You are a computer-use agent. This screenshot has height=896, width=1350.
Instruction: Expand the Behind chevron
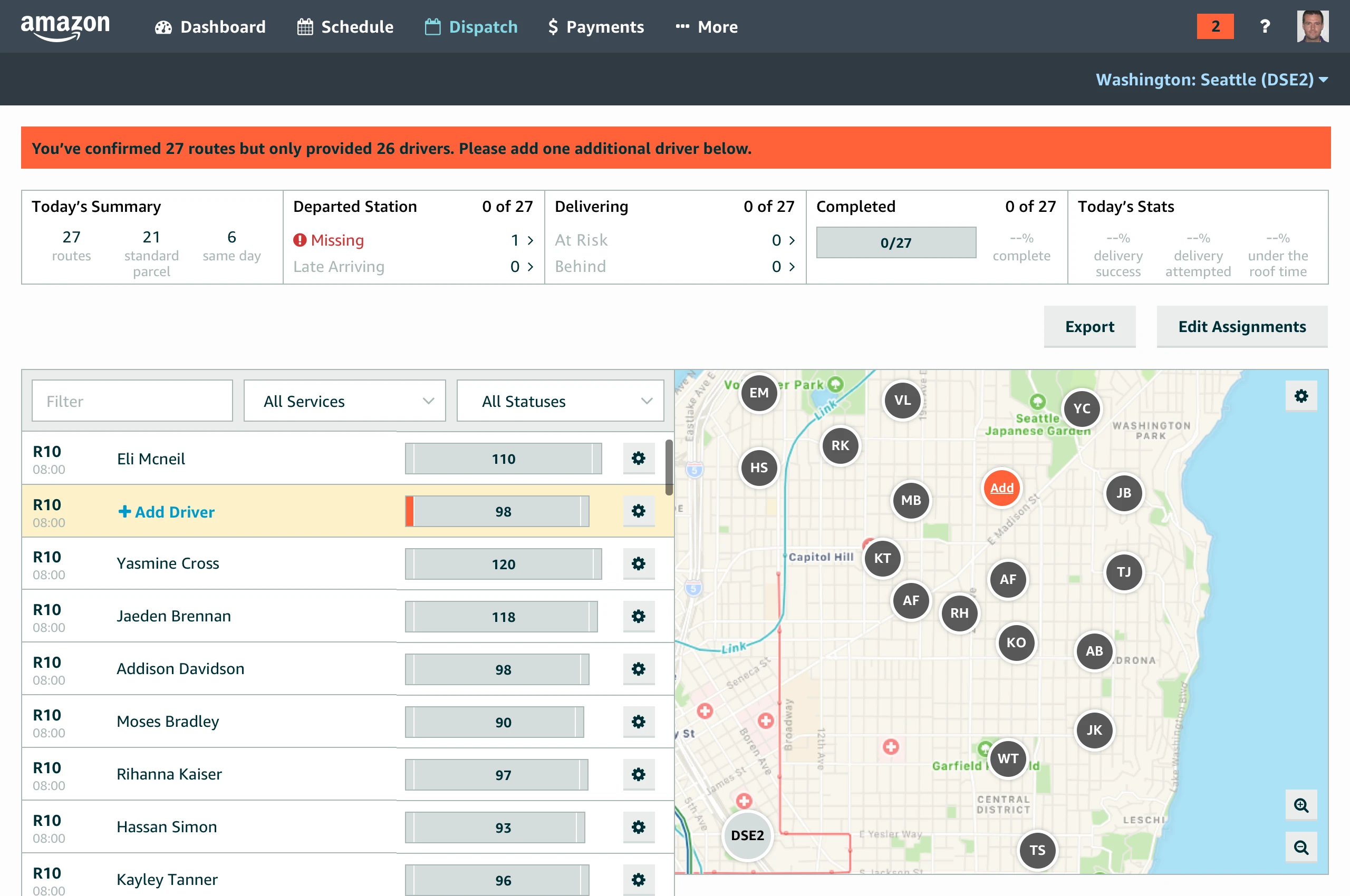tap(792, 267)
